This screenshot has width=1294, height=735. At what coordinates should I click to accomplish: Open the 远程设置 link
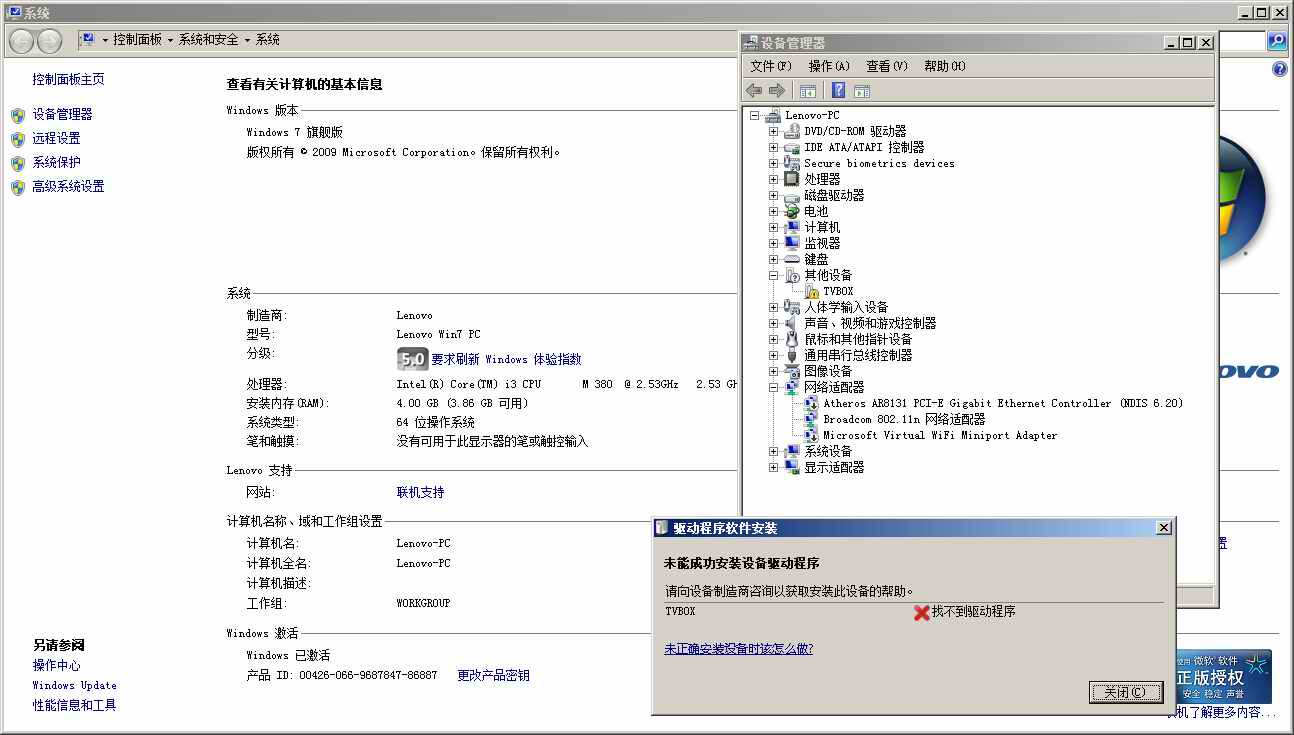pos(56,138)
